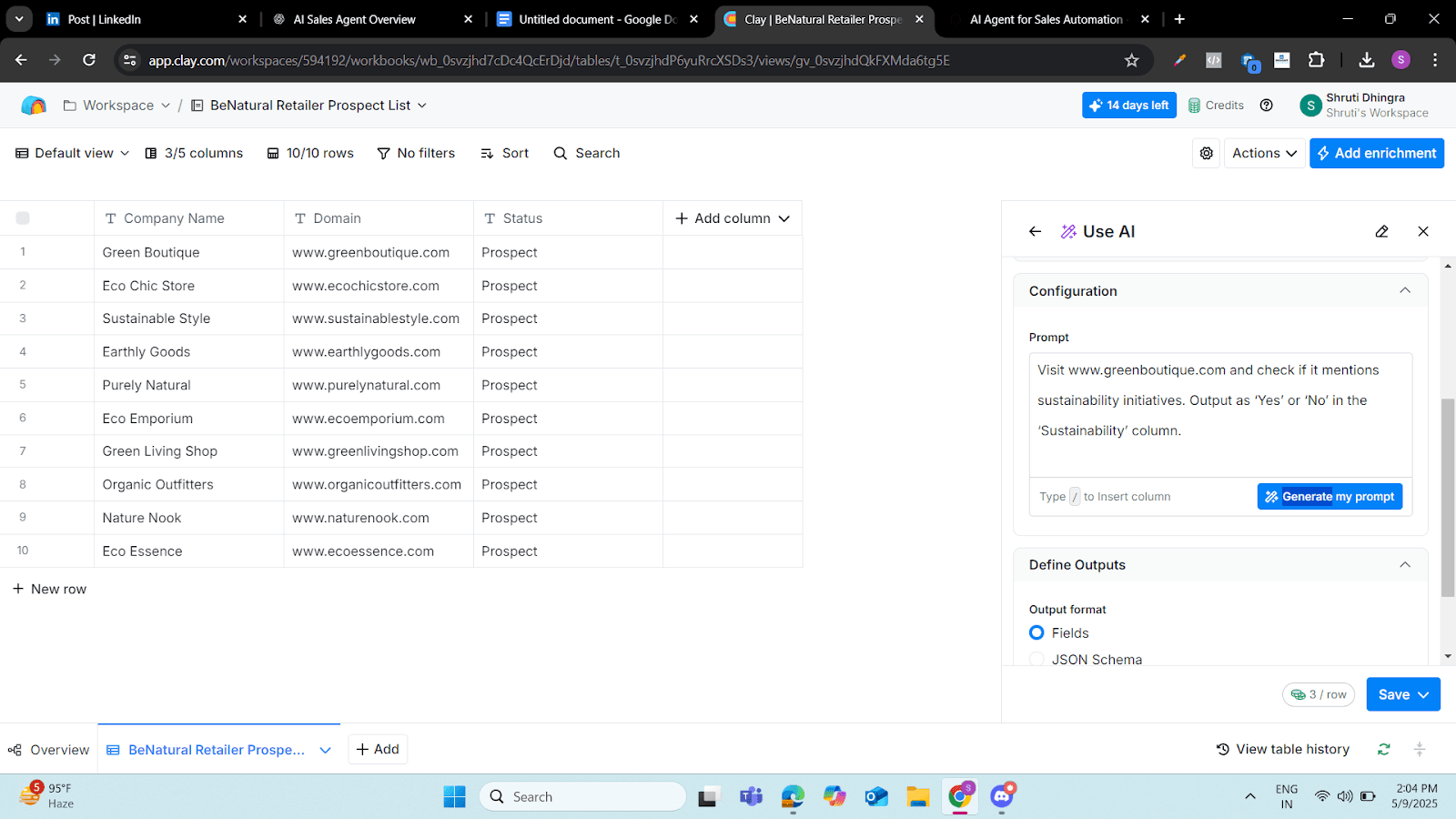Click the Windows taskbar Search box
This screenshot has height=819, width=1456.
pos(582,797)
